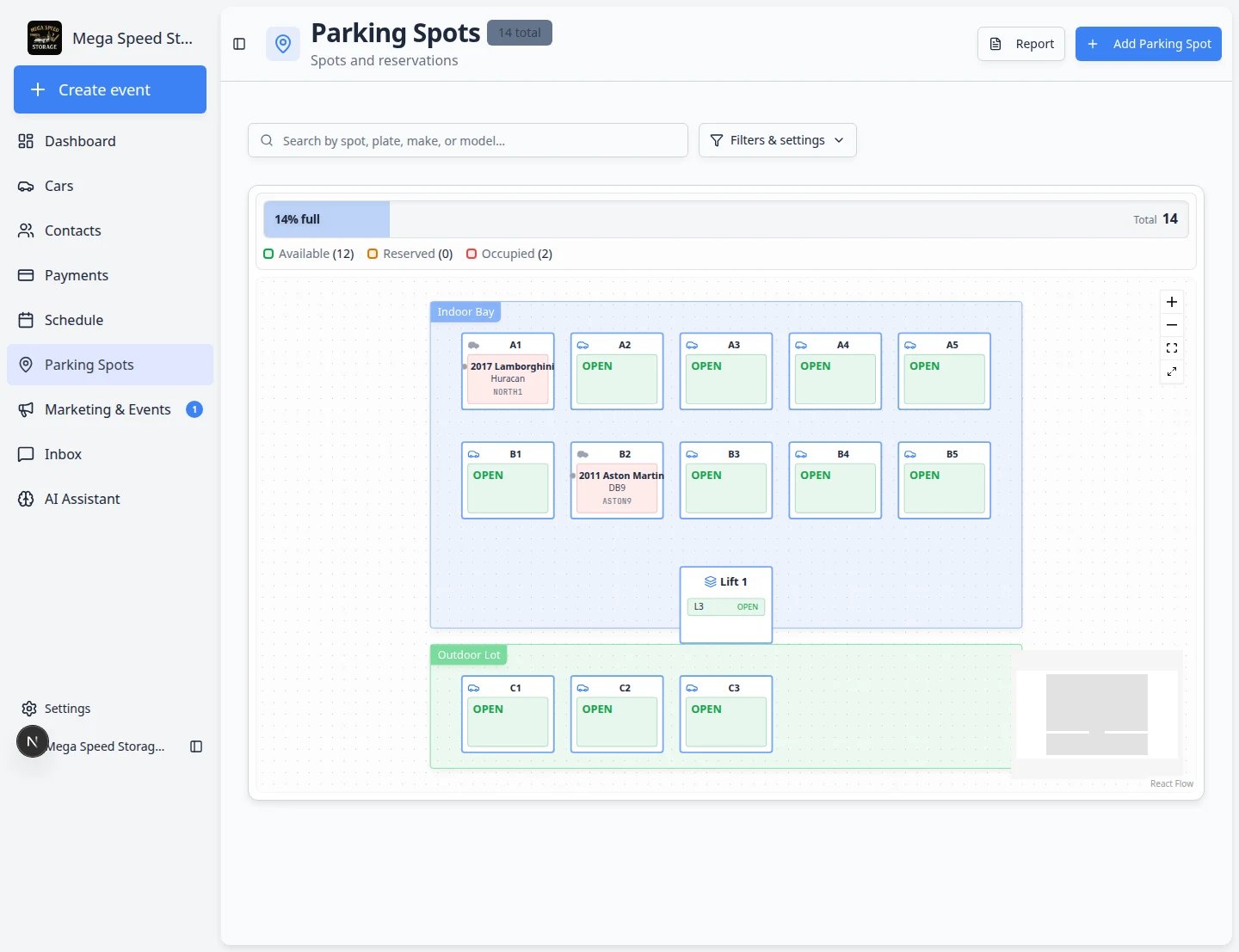Image resolution: width=1239 pixels, height=952 pixels.
Task: Select the open parking spot B4
Action: (x=835, y=481)
